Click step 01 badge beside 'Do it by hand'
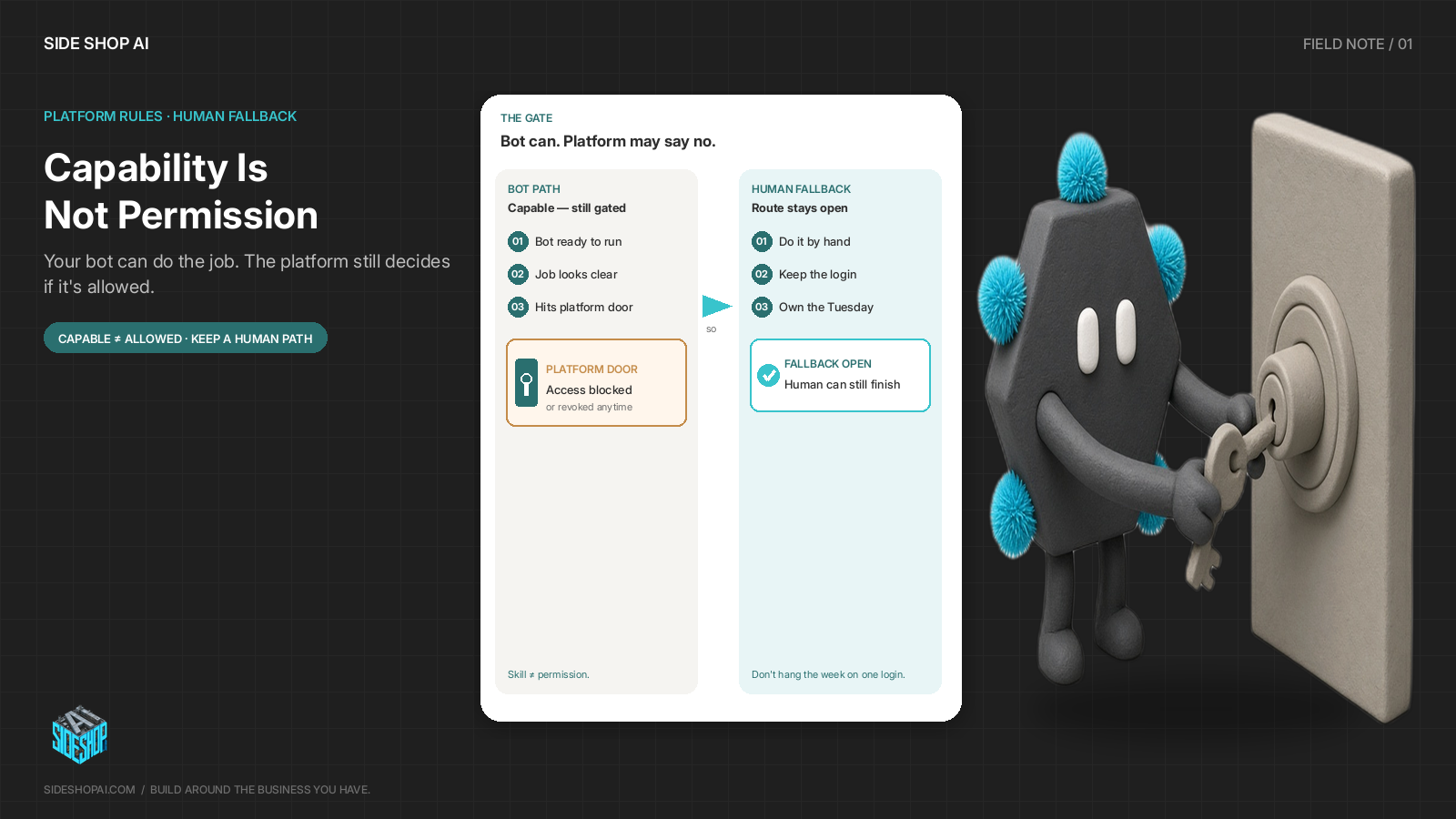The height and width of the screenshot is (819, 1456). (x=762, y=241)
